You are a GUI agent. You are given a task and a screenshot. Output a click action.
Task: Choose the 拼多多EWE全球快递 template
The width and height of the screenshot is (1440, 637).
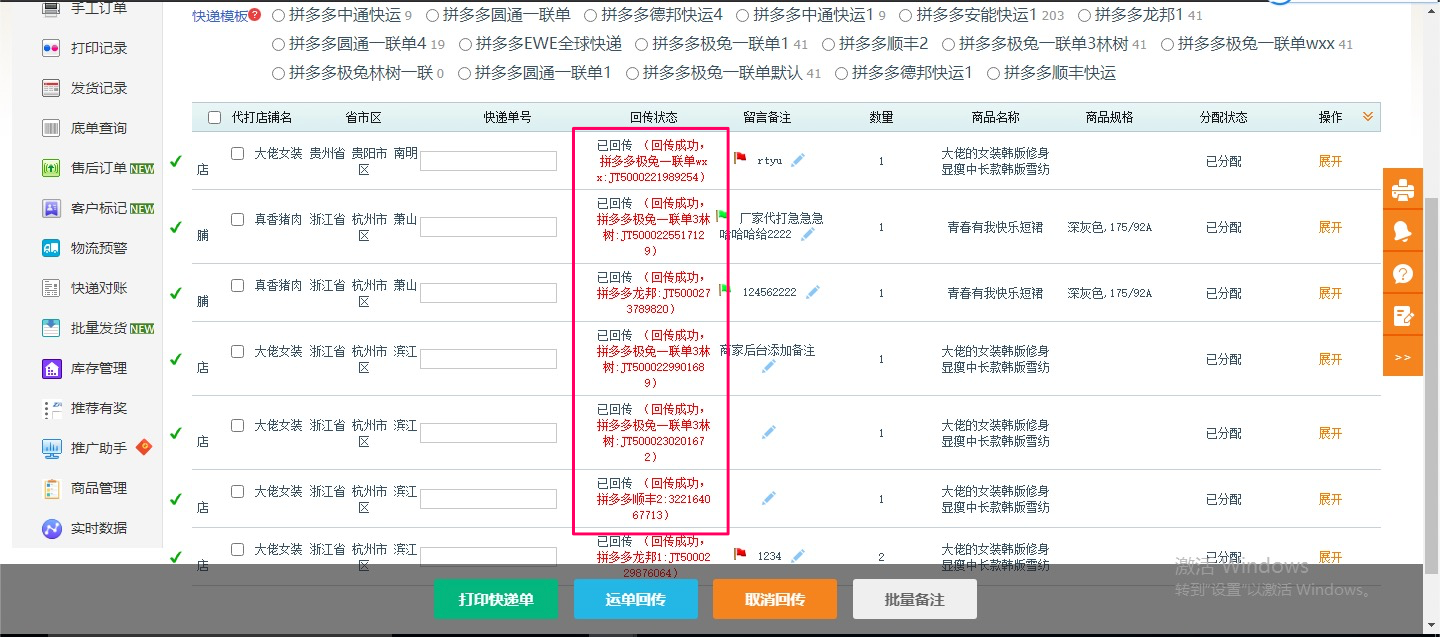click(x=465, y=44)
